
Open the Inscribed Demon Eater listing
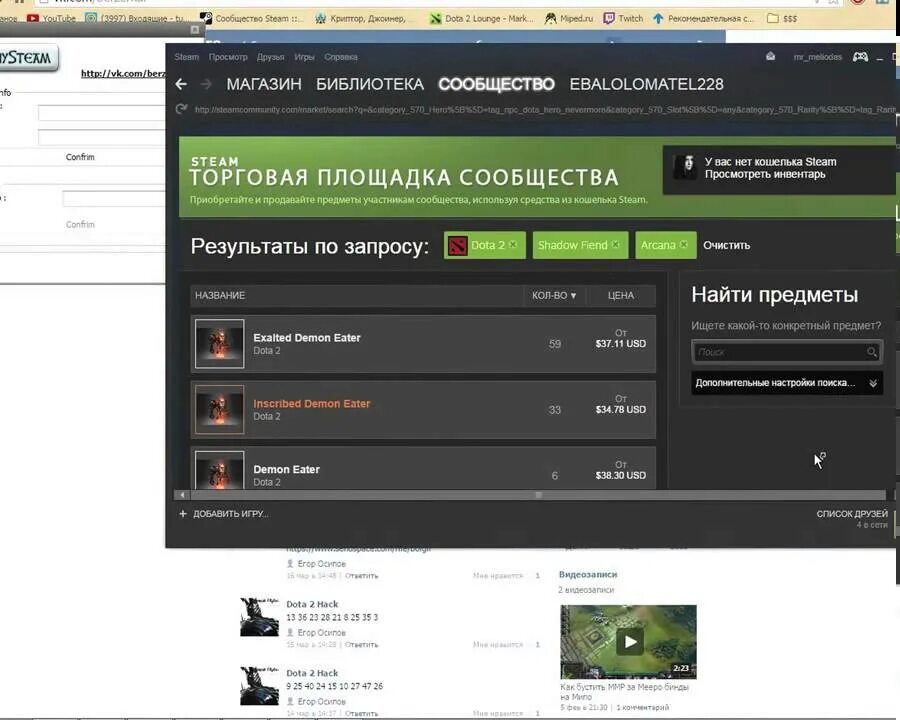point(423,409)
